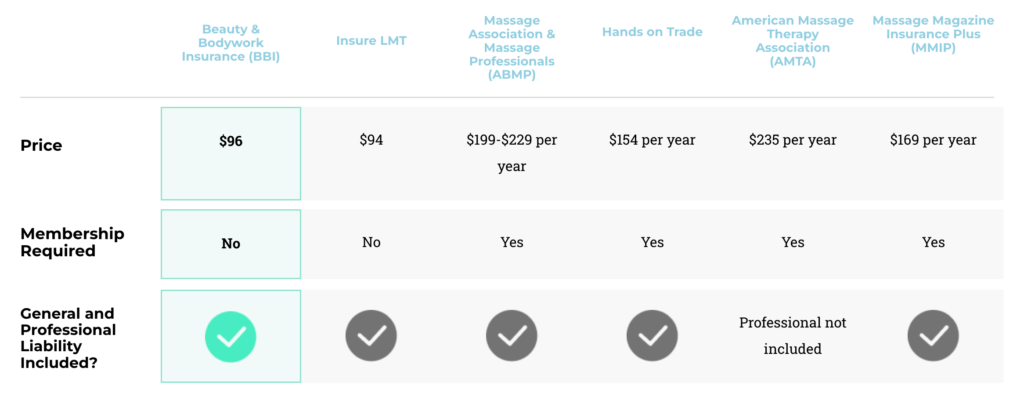Click the Price row label
1024x393 pixels.
click(x=41, y=146)
